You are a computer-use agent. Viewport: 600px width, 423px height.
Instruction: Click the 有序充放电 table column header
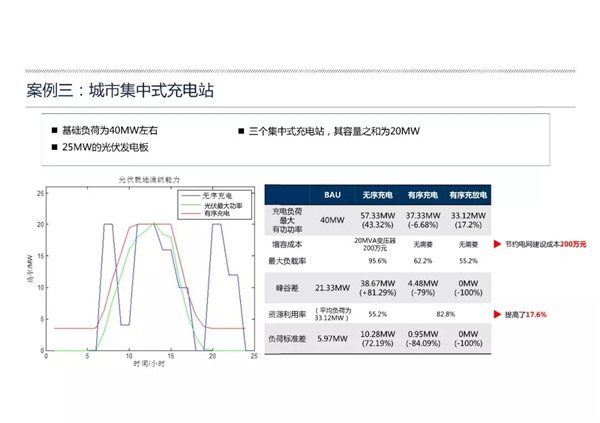point(466,194)
